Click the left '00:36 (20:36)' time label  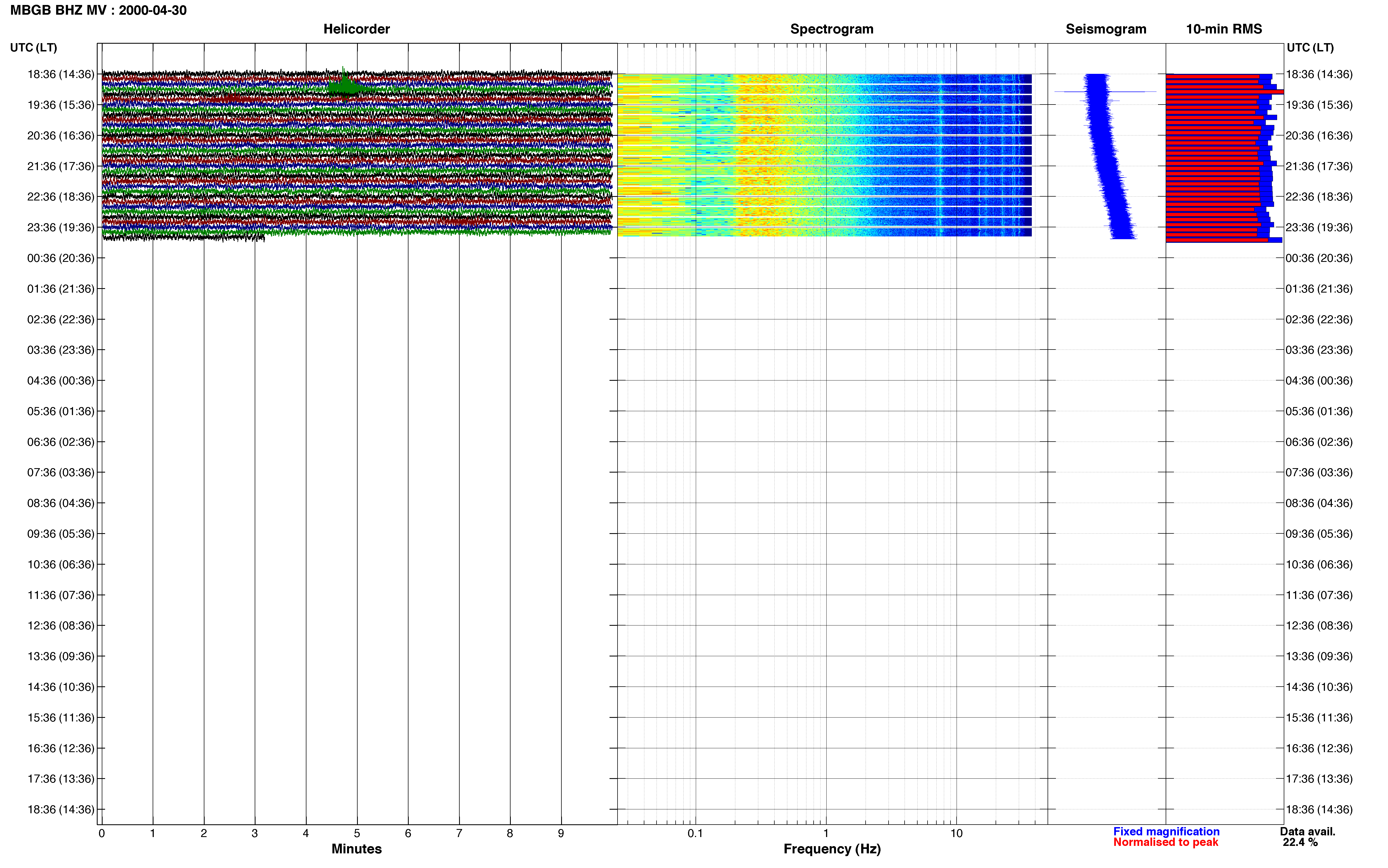61,258
